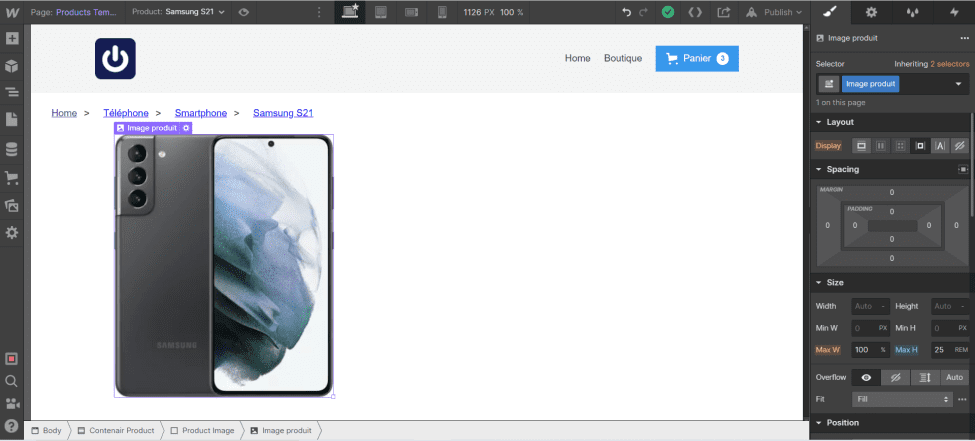
Task: Click the Max H value 25
Action: [x=940, y=350]
